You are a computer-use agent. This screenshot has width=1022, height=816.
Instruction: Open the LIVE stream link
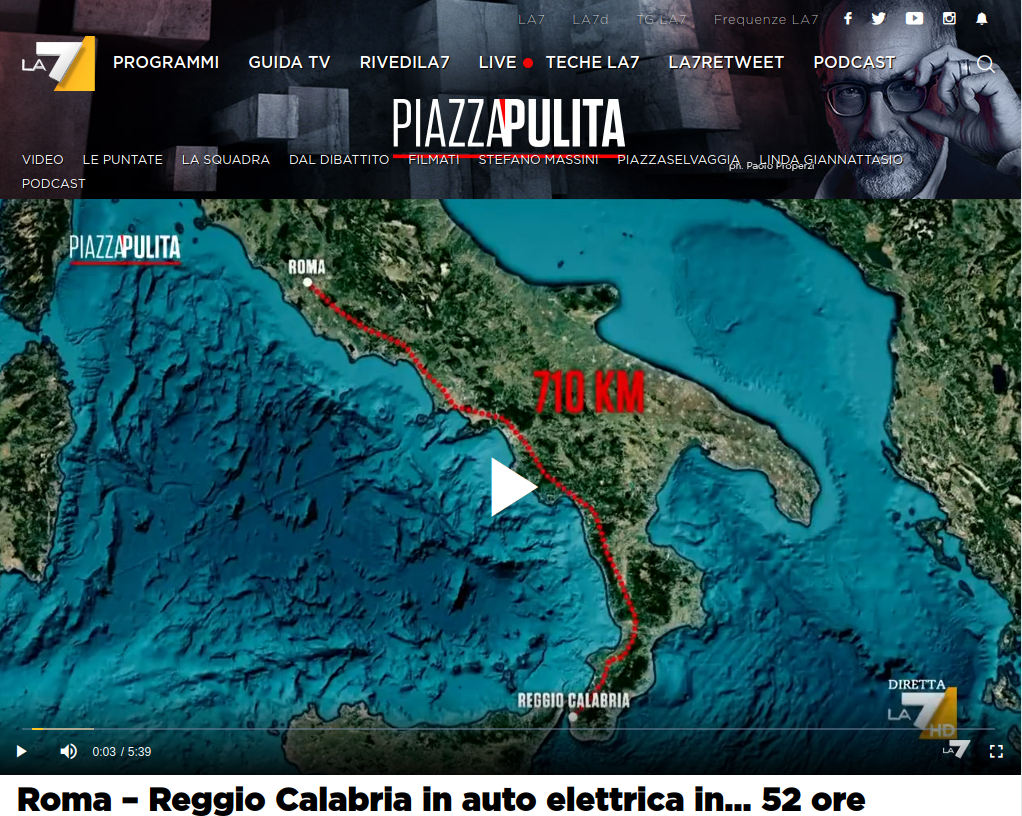[505, 63]
